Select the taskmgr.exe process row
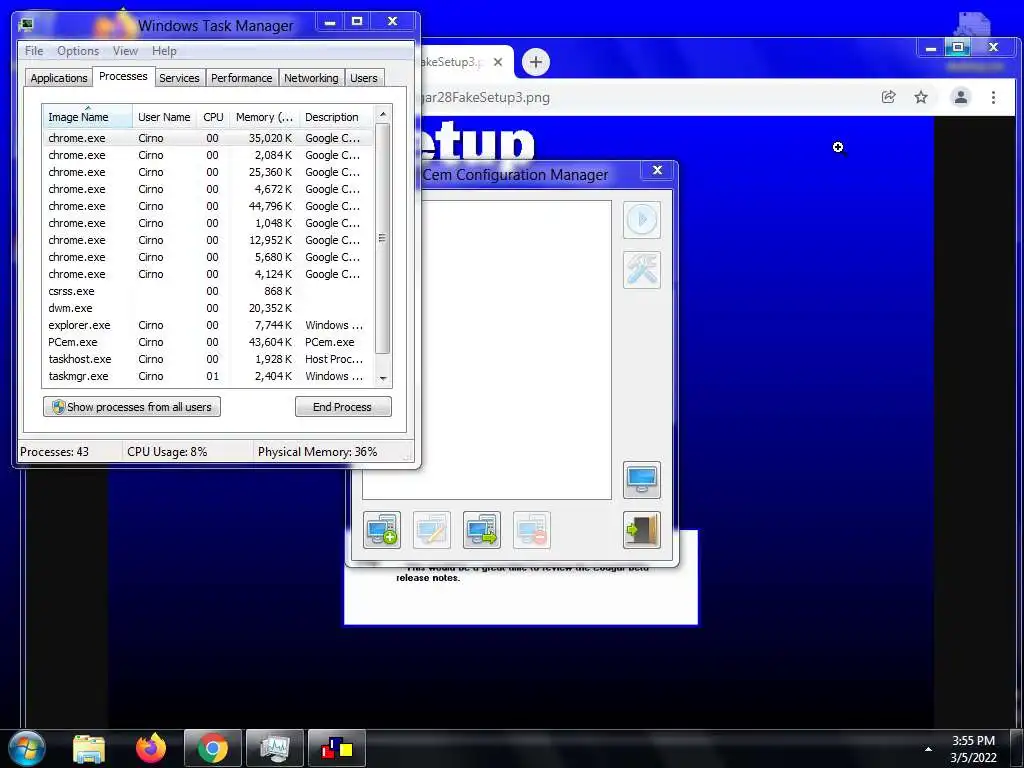The width and height of the screenshot is (1024, 768). pos(209,376)
